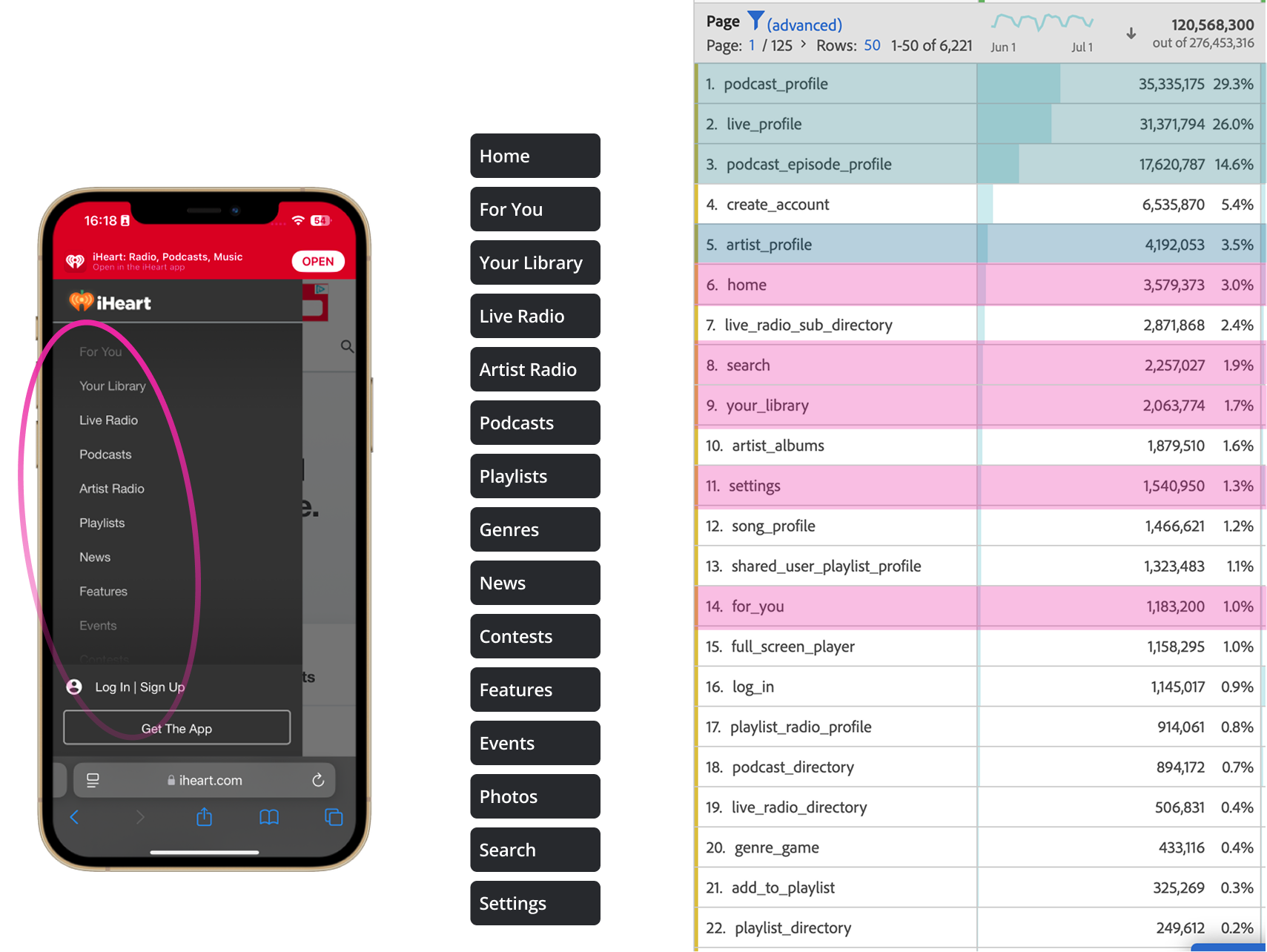Image resolution: width=1267 pixels, height=952 pixels.
Task: Select For You in phone menu
Action: tap(101, 351)
